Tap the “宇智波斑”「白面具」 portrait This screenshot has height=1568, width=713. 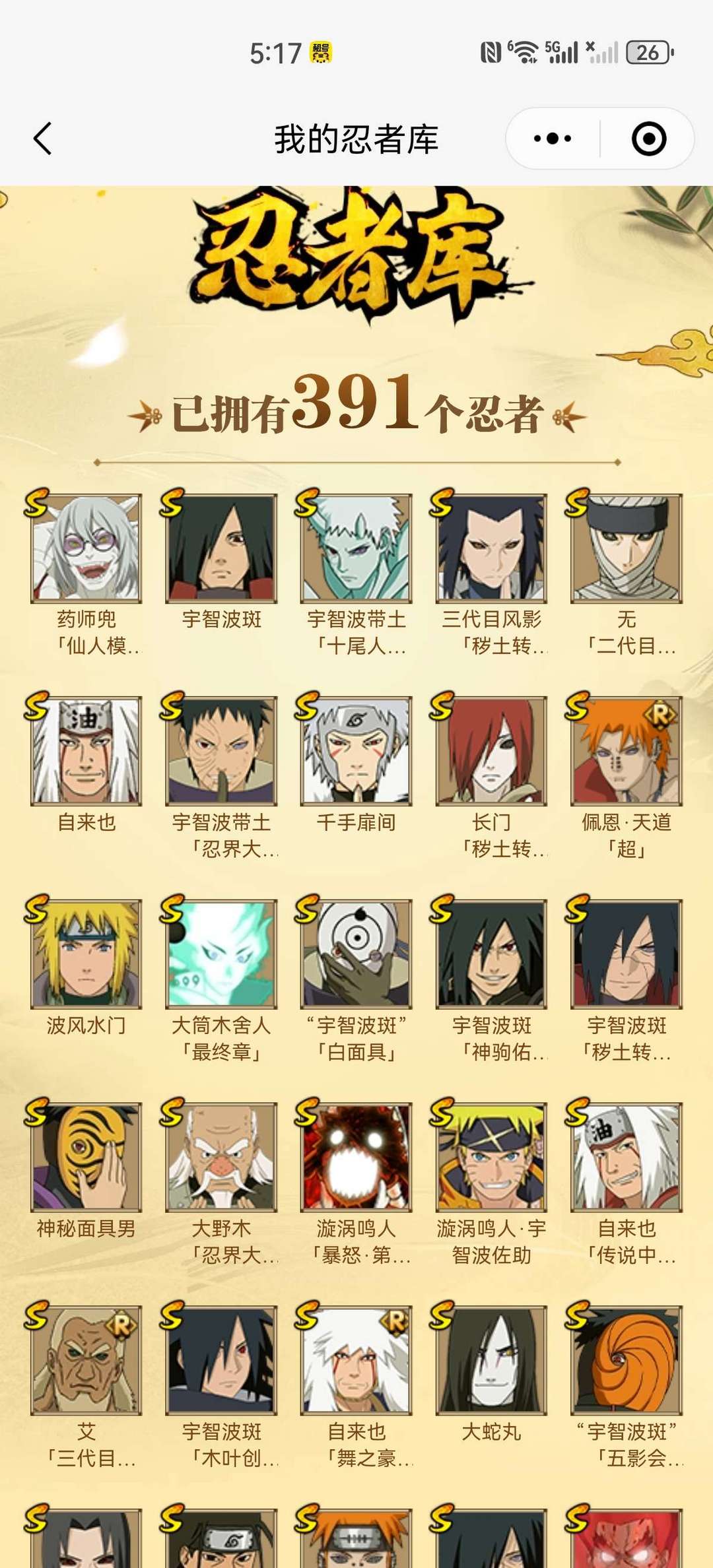click(x=356, y=954)
